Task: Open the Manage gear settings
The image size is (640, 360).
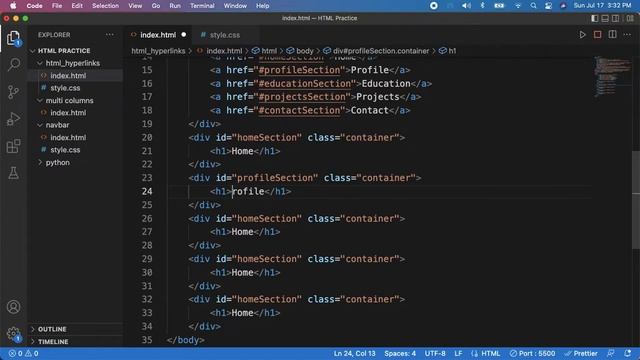Action: coord(13,334)
